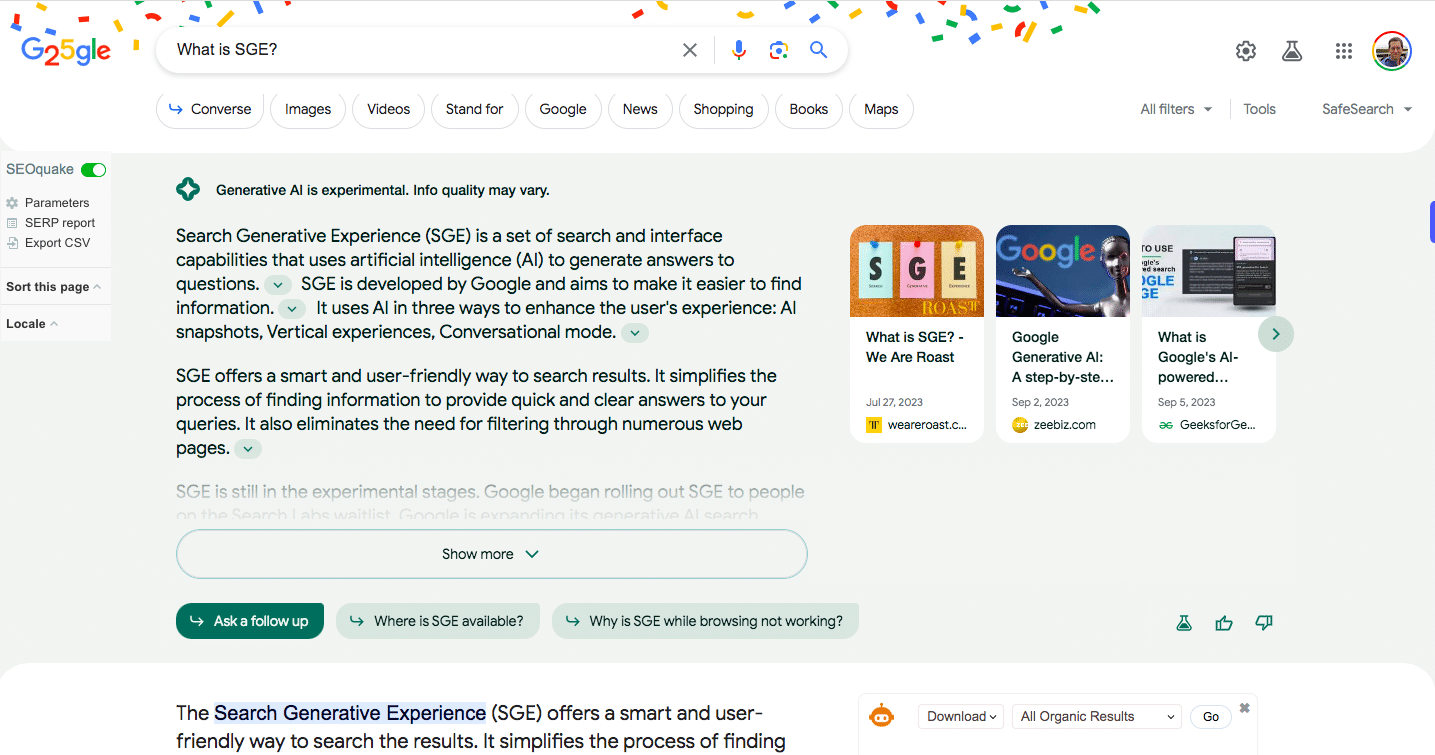Click the Google 25th anniversary logo

click(66, 50)
